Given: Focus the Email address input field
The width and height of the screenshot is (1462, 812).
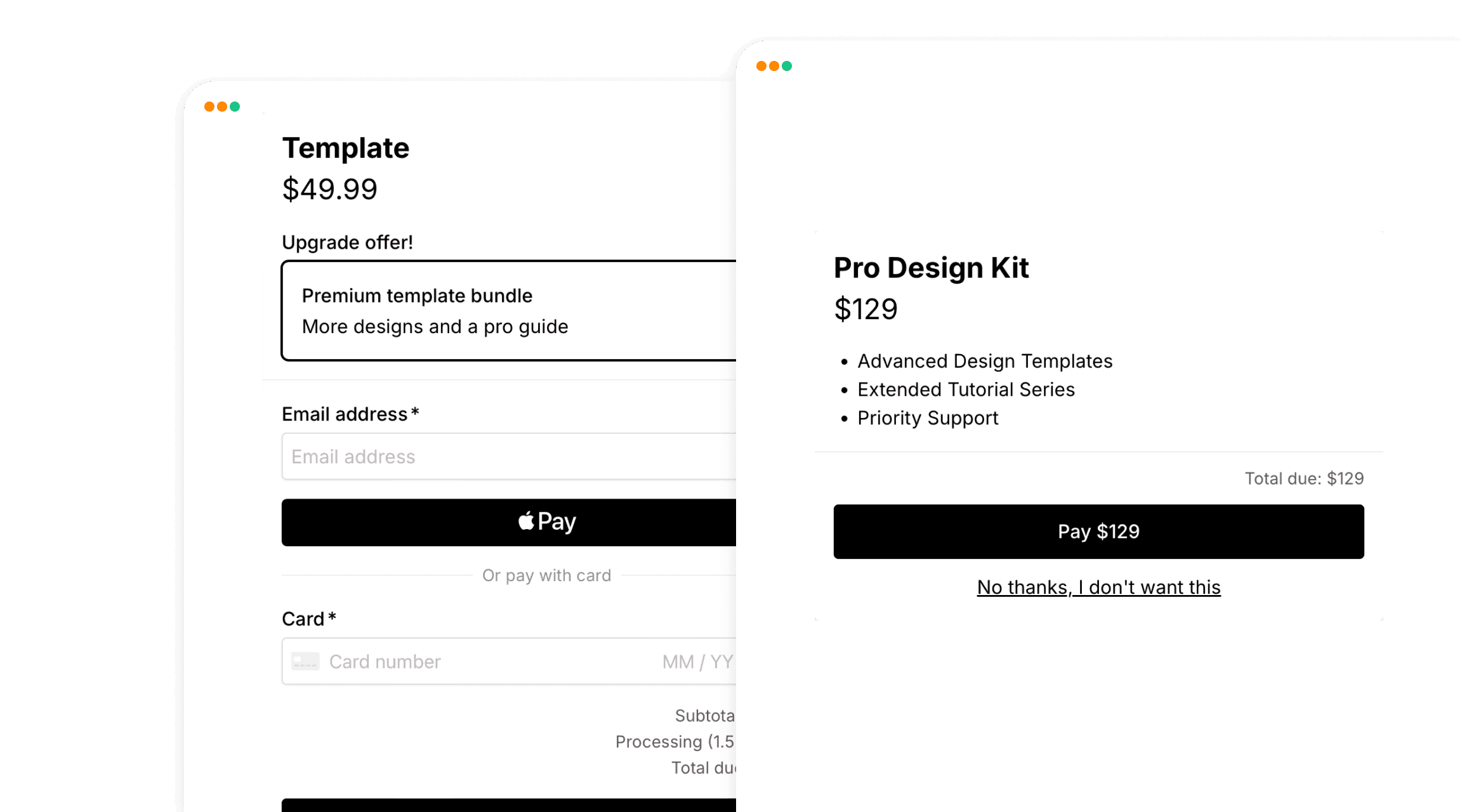Looking at the screenshot, I should pyautogui.click(x=508, y=457).
